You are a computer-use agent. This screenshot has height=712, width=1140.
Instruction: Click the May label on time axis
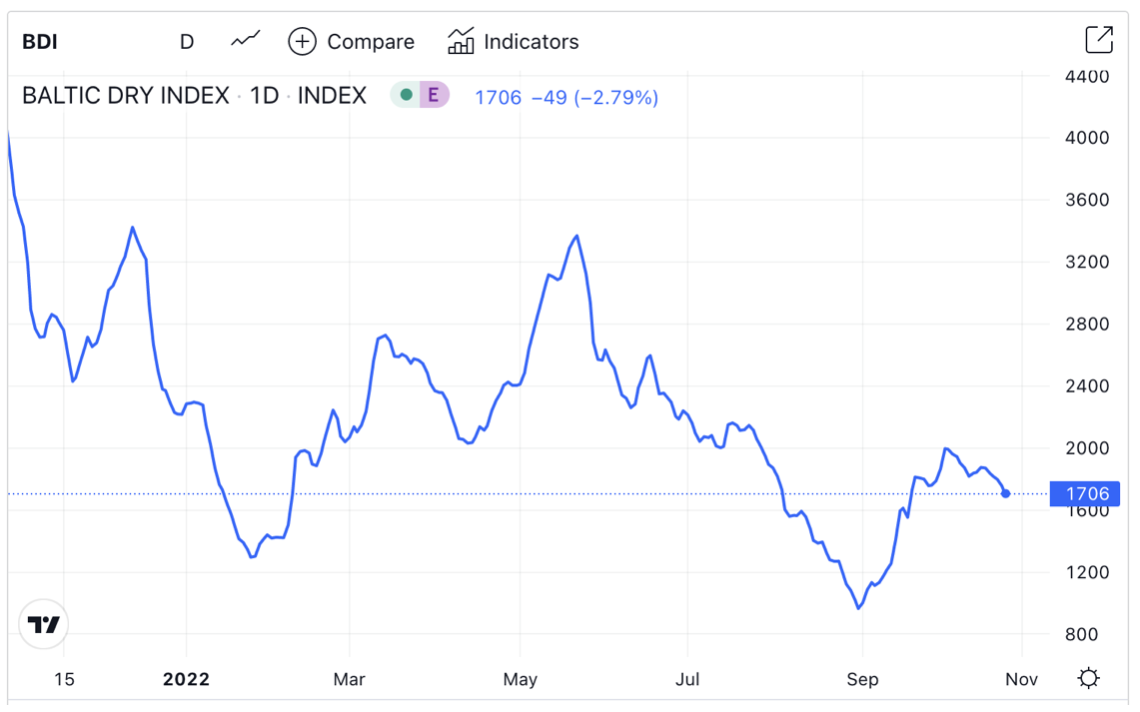[x=520, y=679]
